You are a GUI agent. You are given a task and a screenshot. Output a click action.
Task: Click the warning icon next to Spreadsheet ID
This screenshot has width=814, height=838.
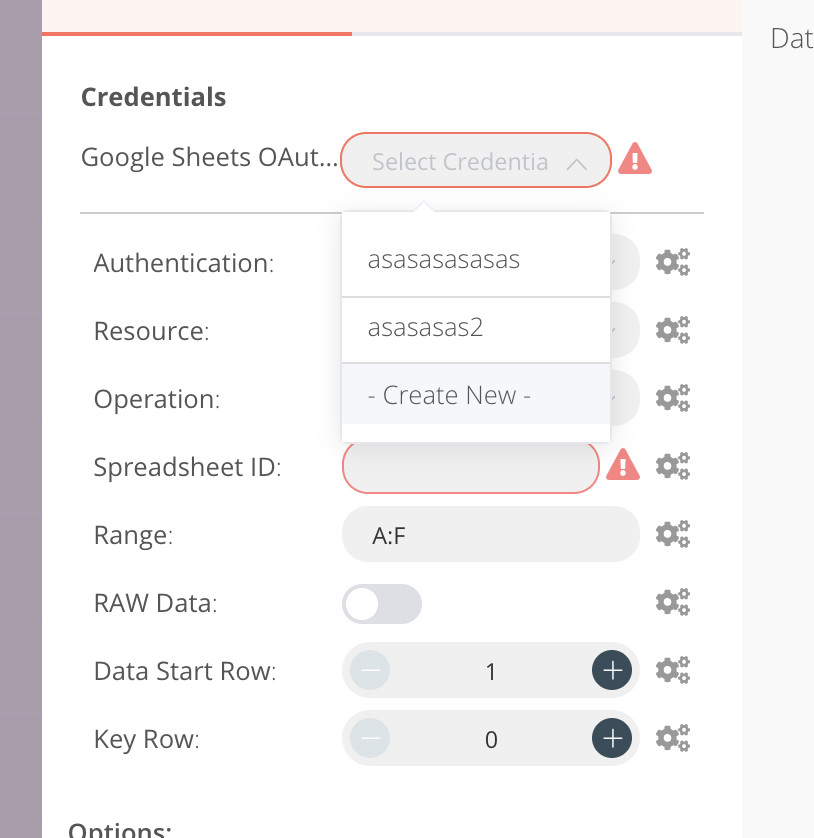point(622,465)
